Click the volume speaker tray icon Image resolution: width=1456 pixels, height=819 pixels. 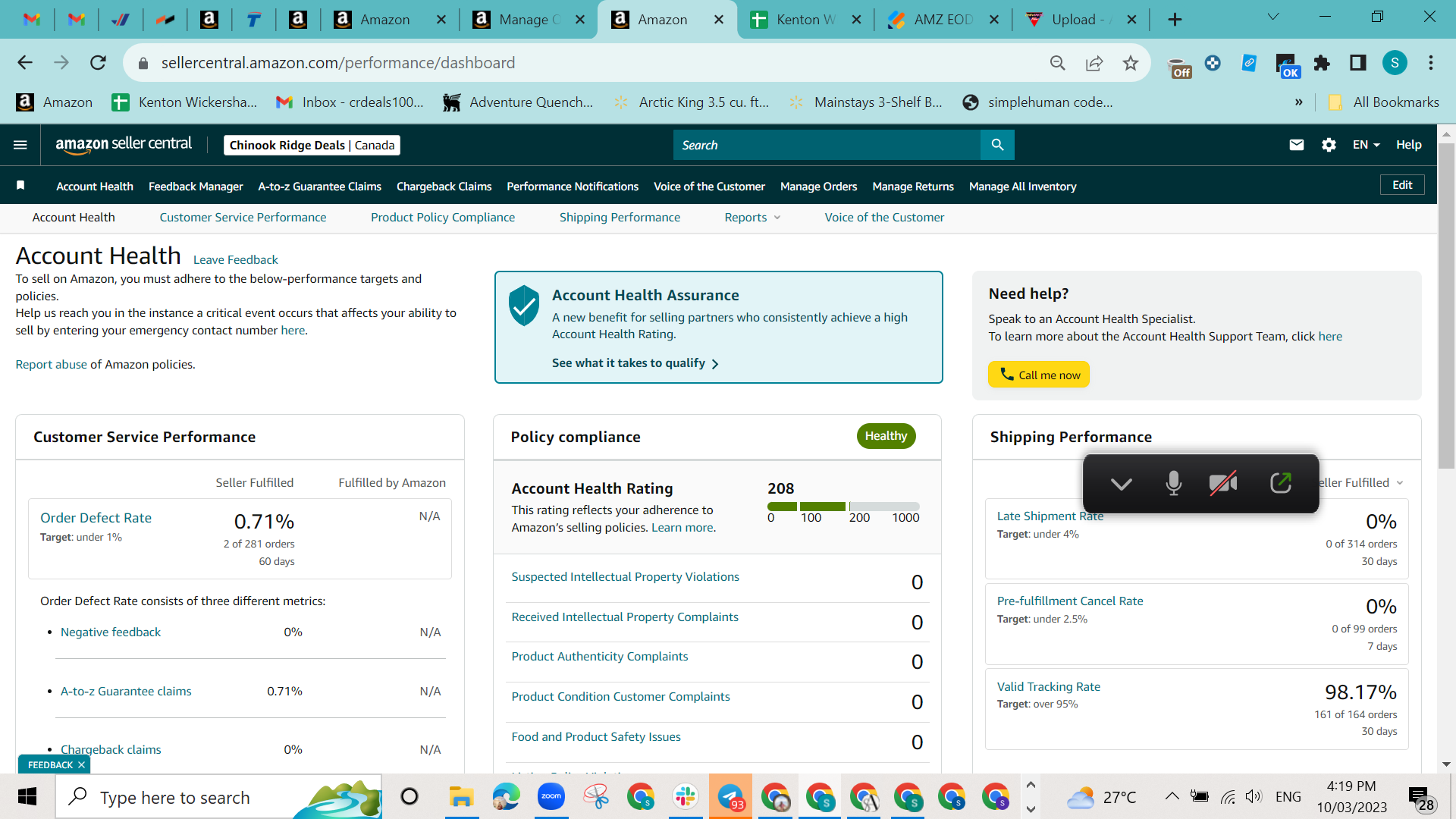tap(1254, 796)
